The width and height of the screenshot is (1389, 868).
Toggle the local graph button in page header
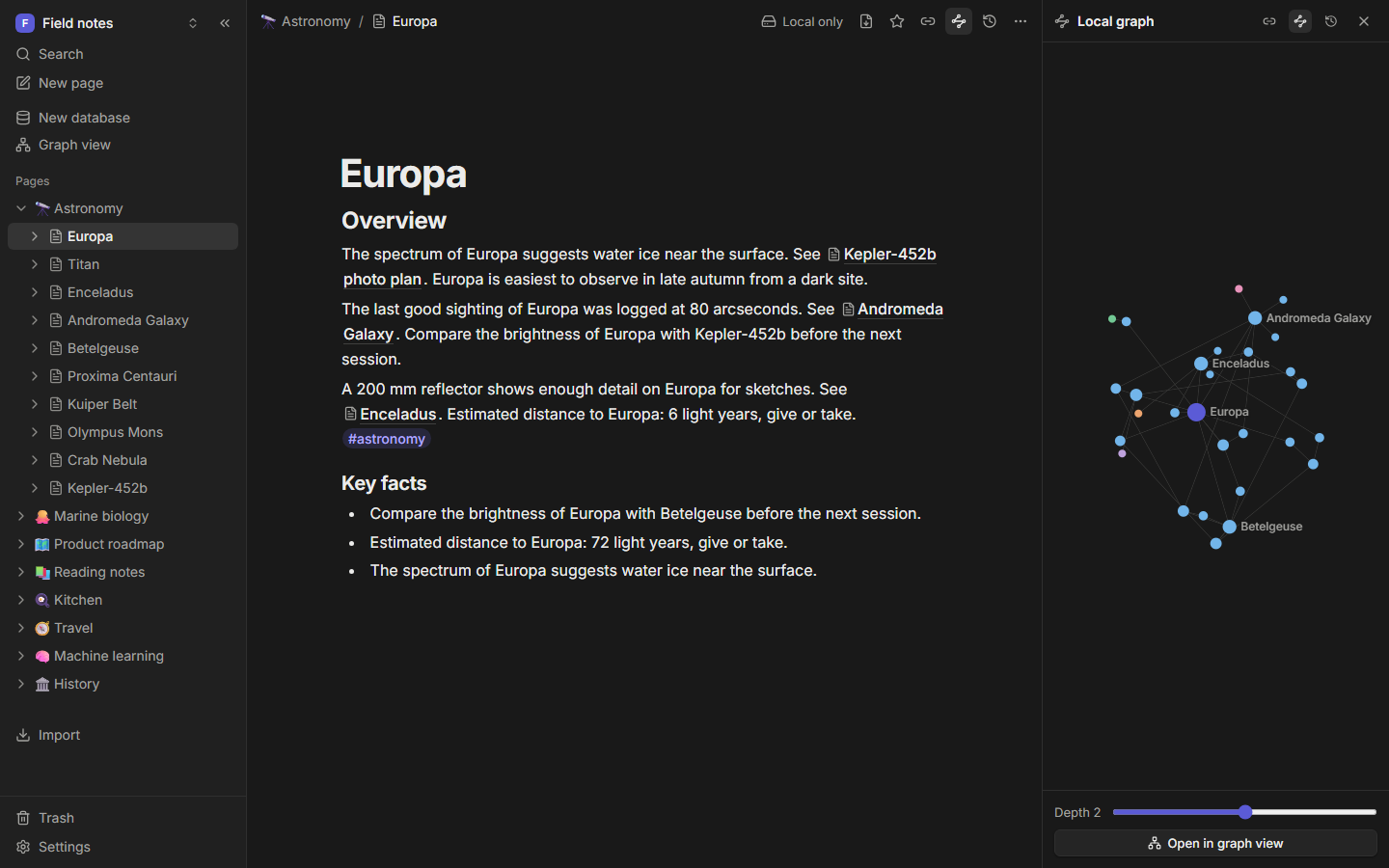959,21
